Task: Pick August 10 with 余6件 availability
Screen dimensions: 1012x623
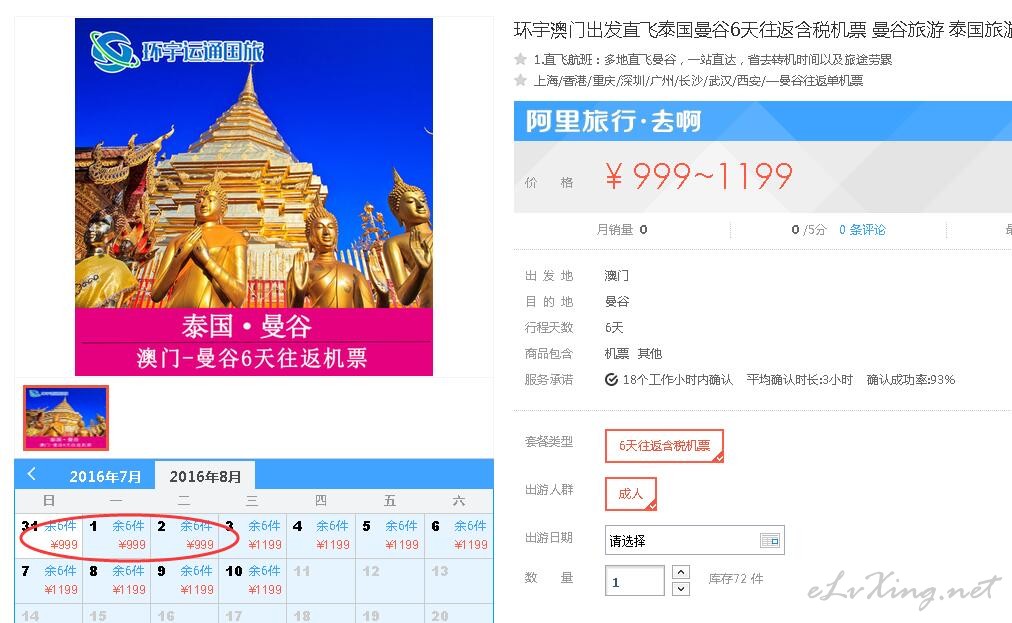Action: [x=253, y=580]
